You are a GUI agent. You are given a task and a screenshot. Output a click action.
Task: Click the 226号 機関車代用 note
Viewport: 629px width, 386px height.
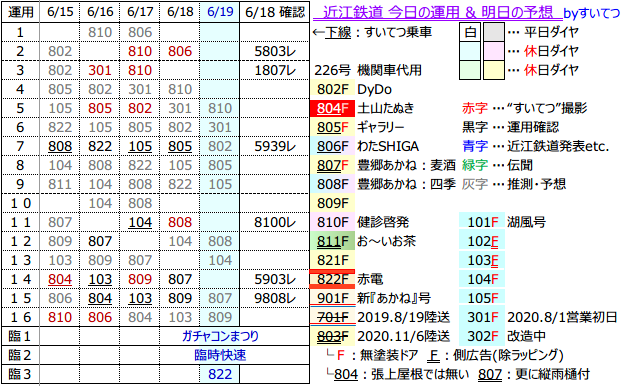pos(368,70)
